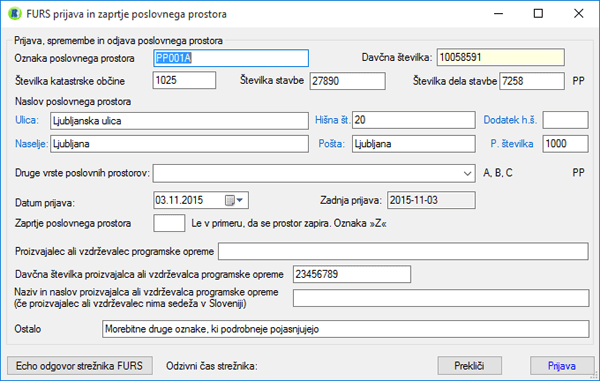Click the Prekliči button

click(x=470, y=366)
